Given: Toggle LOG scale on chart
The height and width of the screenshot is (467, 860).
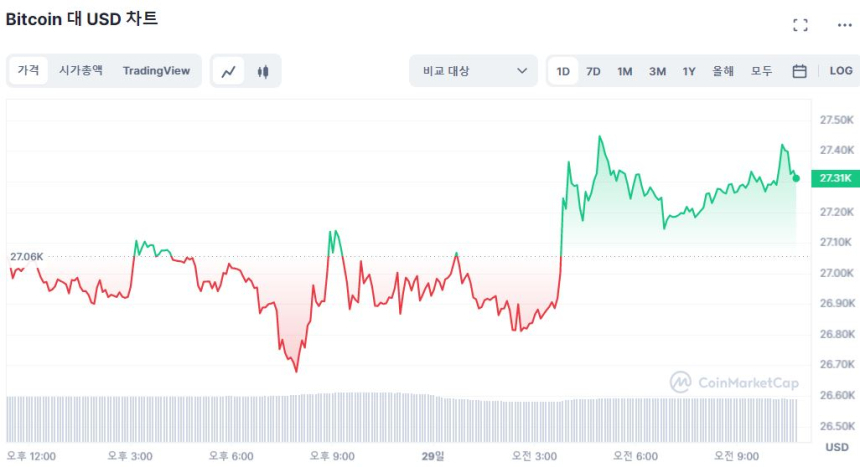Looking at the screenshot, I should point(841,71).
